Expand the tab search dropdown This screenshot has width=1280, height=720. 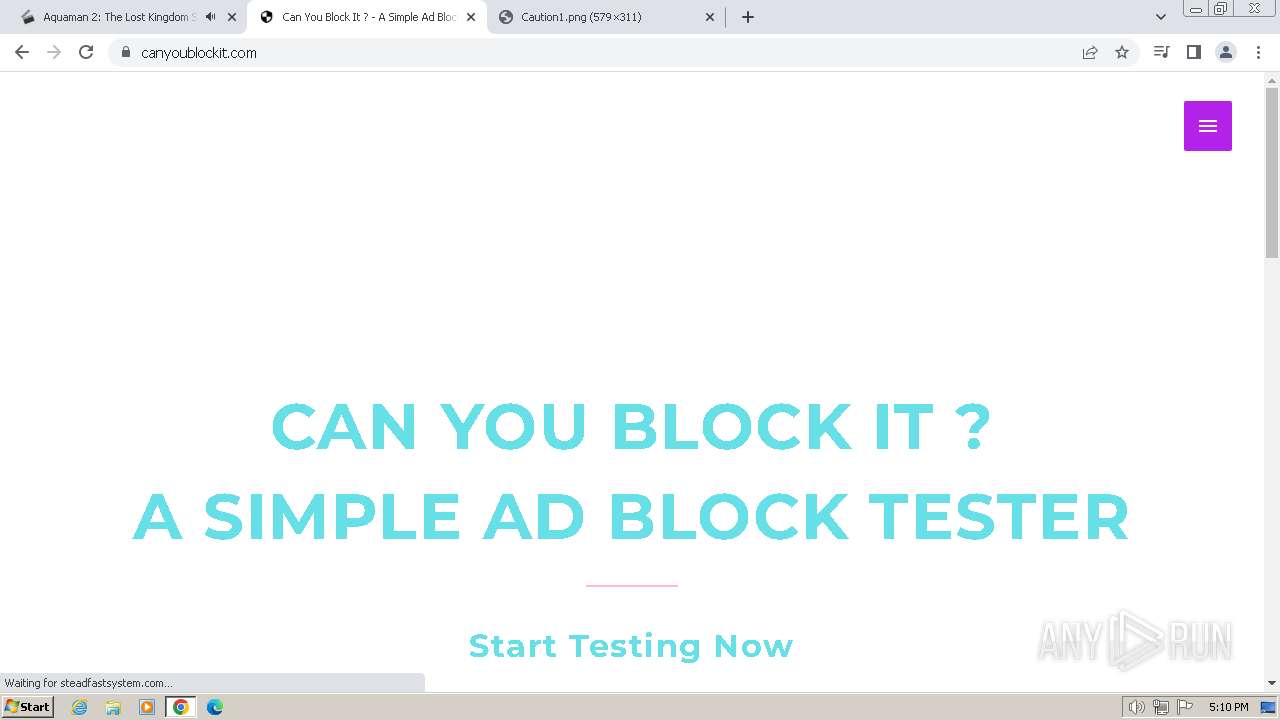pos(1161,17)
